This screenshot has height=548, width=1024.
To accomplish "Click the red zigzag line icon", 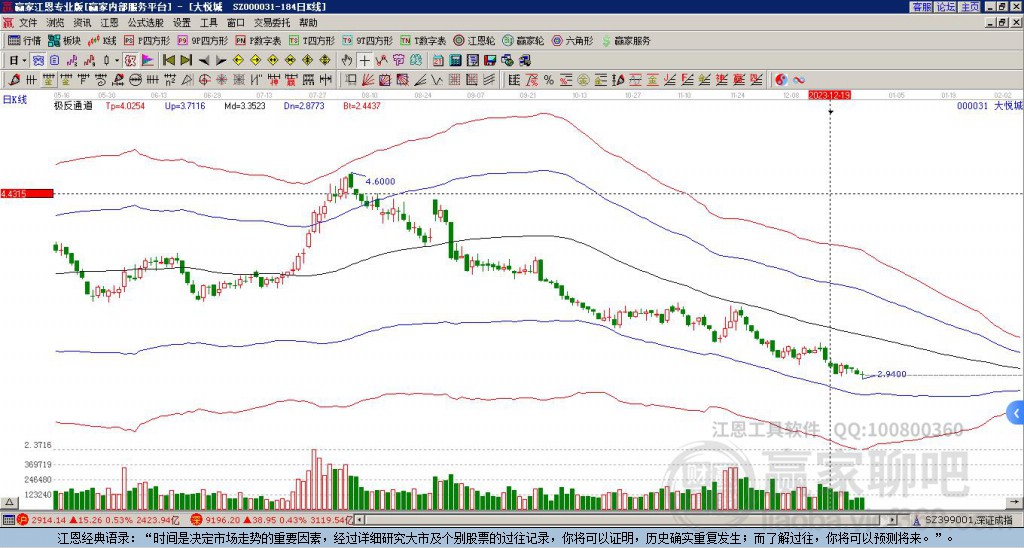I will [381, 61].
